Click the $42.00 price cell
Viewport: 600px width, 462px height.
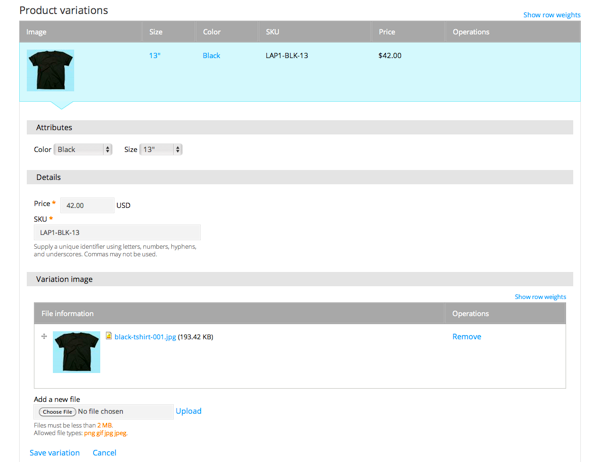(390, 56)
